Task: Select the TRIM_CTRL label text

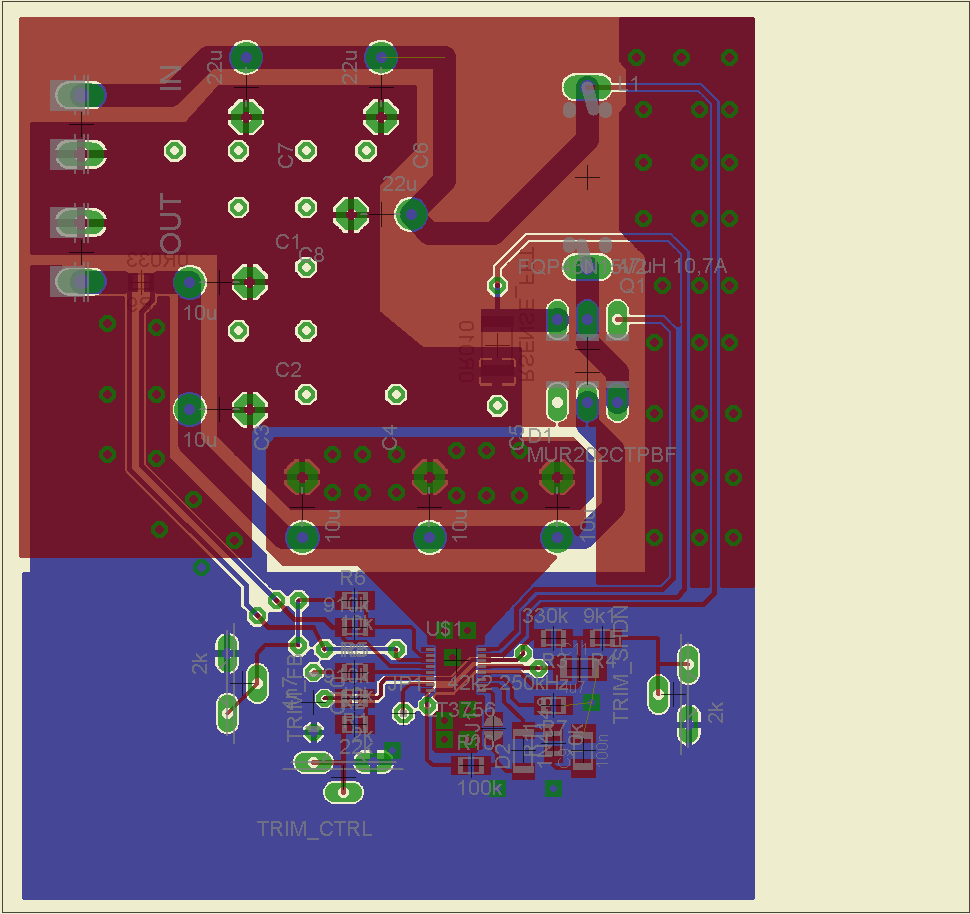Action: click(314, 829)
